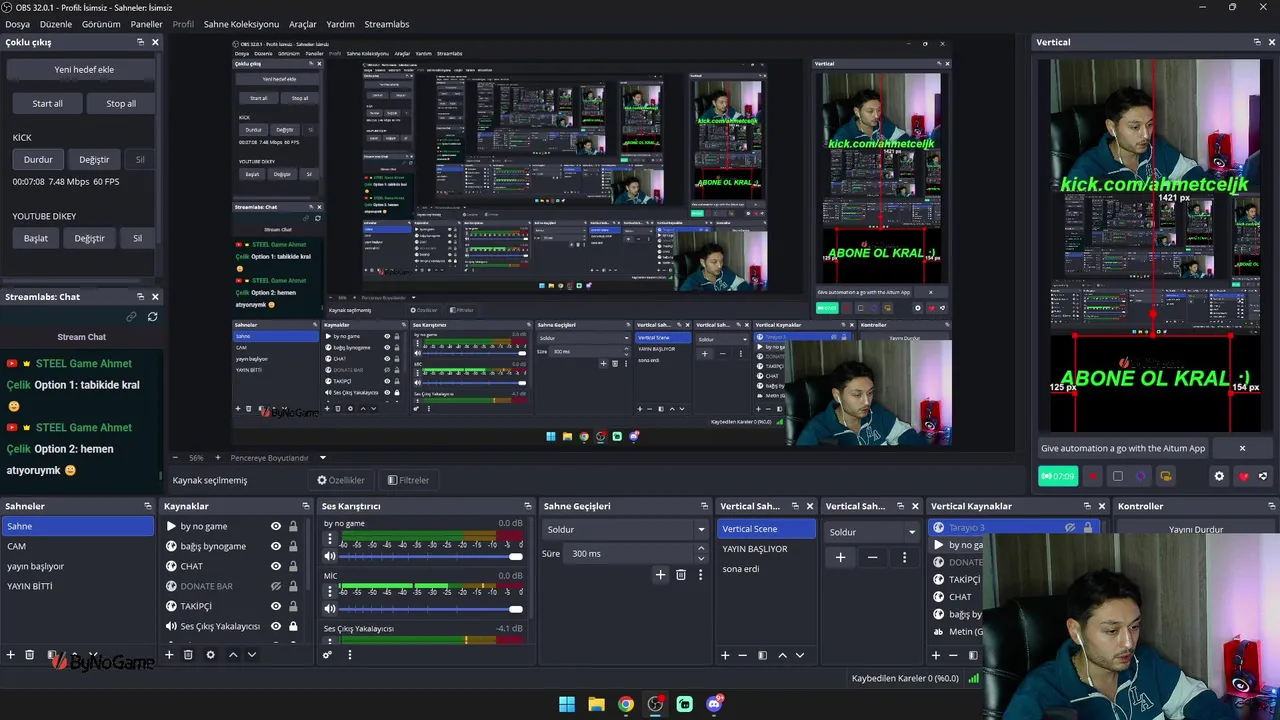This screenshot has width=1280, height=720.
Task: Start YOUTUBE DİKEY with Başlat button
Action: 36,238
